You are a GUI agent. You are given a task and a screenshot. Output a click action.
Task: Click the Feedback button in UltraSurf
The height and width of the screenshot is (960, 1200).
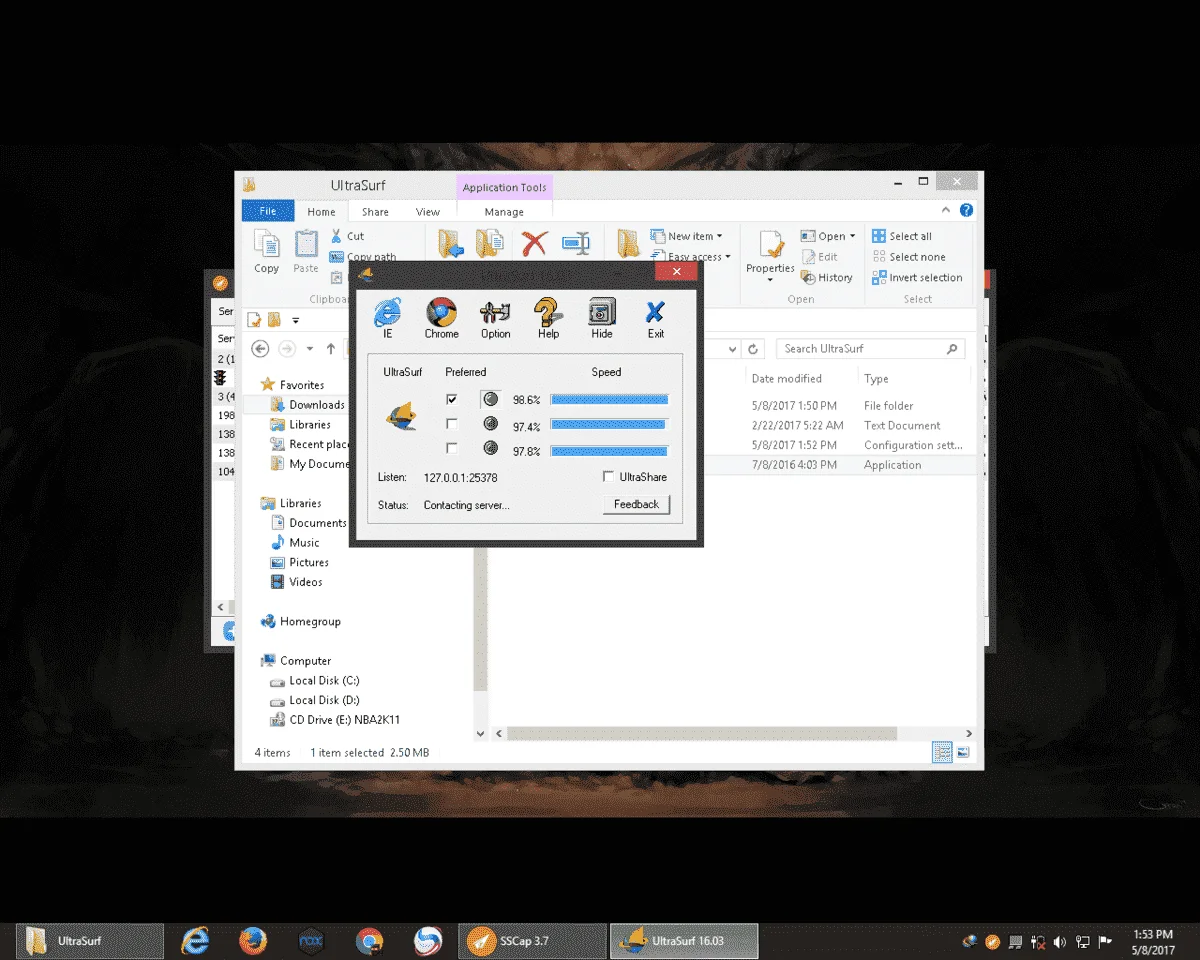pyautogui.click(x=636, y=505)
